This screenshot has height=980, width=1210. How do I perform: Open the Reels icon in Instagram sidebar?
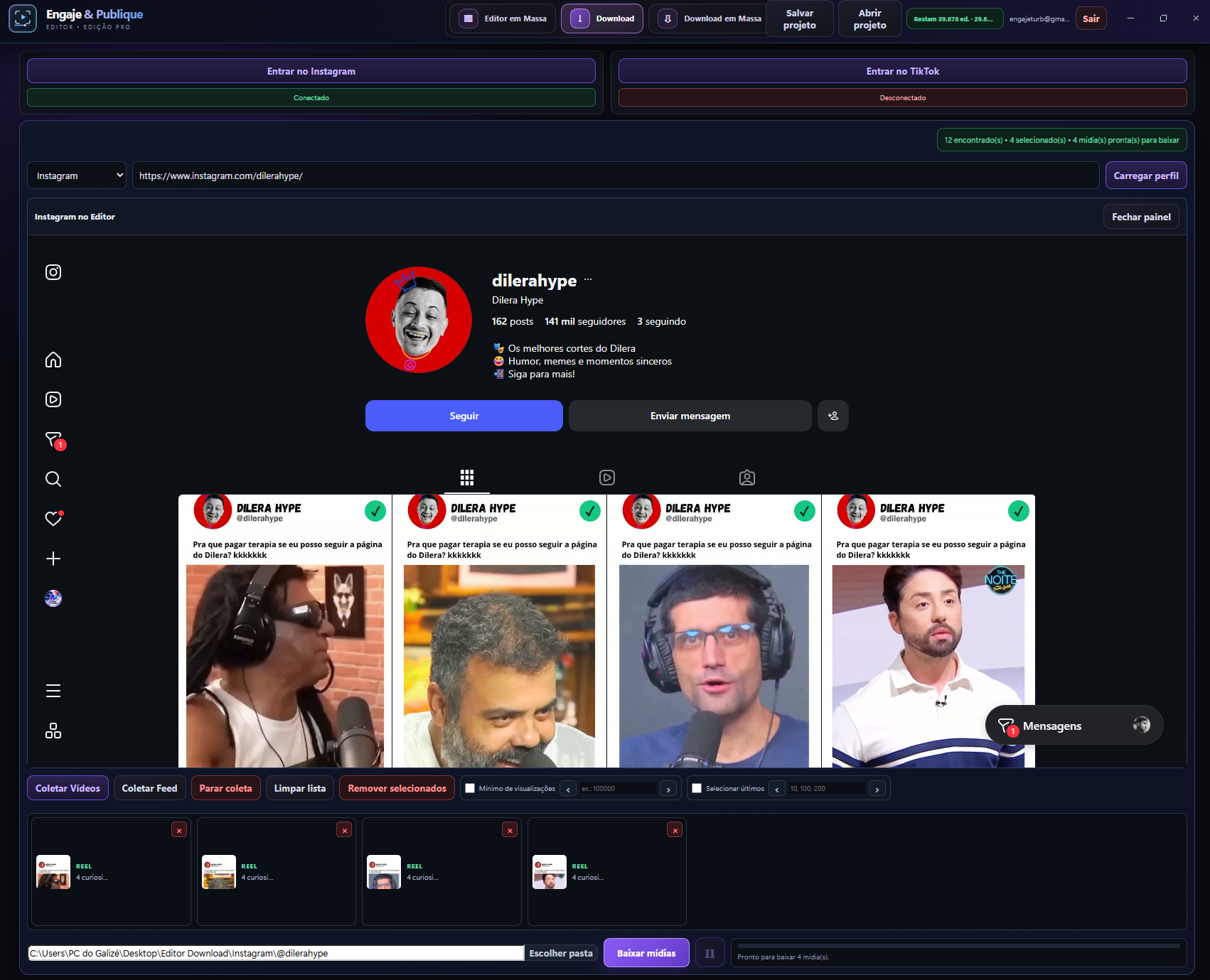coord(53,399)
